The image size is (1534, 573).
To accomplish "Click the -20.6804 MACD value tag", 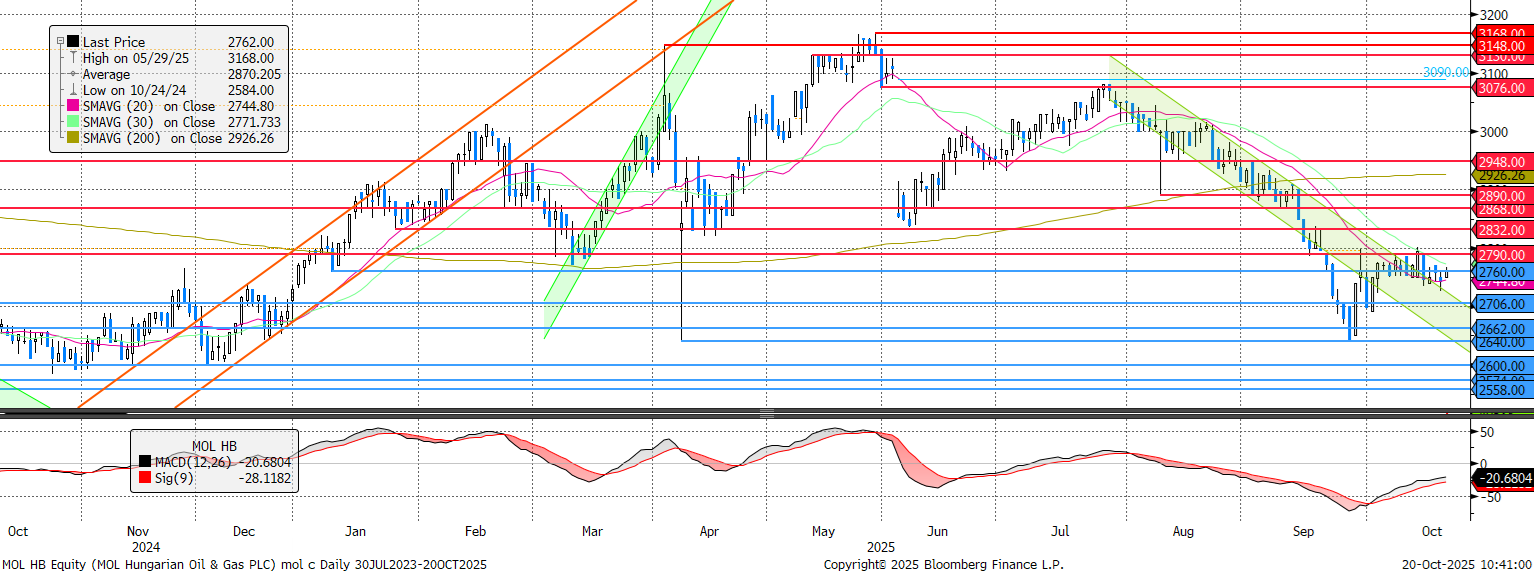I will click(x=1503, y=479).
